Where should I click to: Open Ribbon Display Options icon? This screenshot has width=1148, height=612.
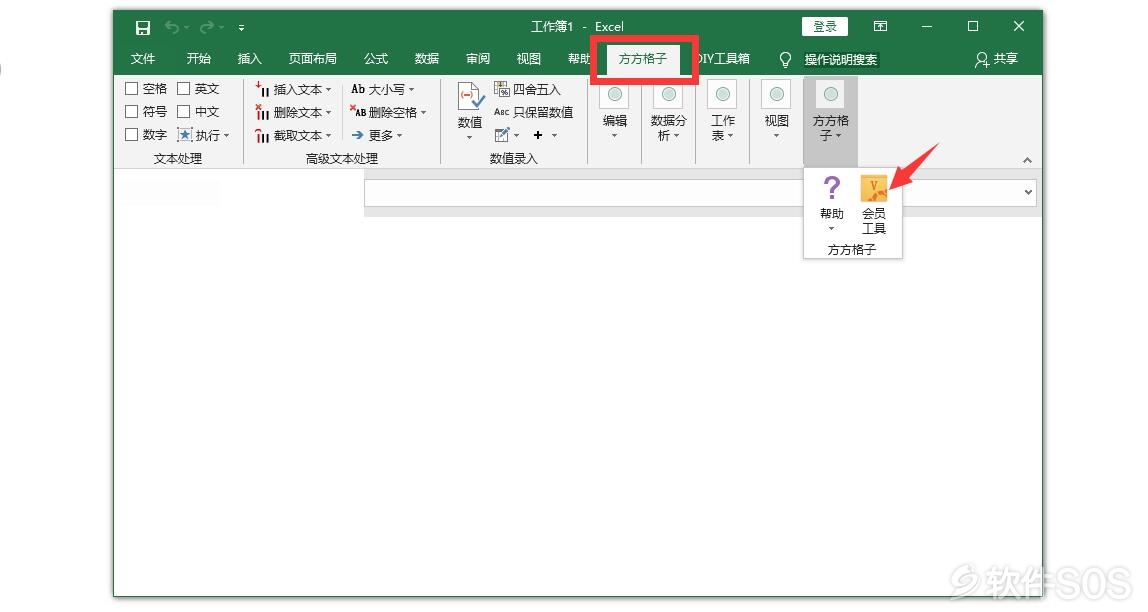click(x=881, y=26)
